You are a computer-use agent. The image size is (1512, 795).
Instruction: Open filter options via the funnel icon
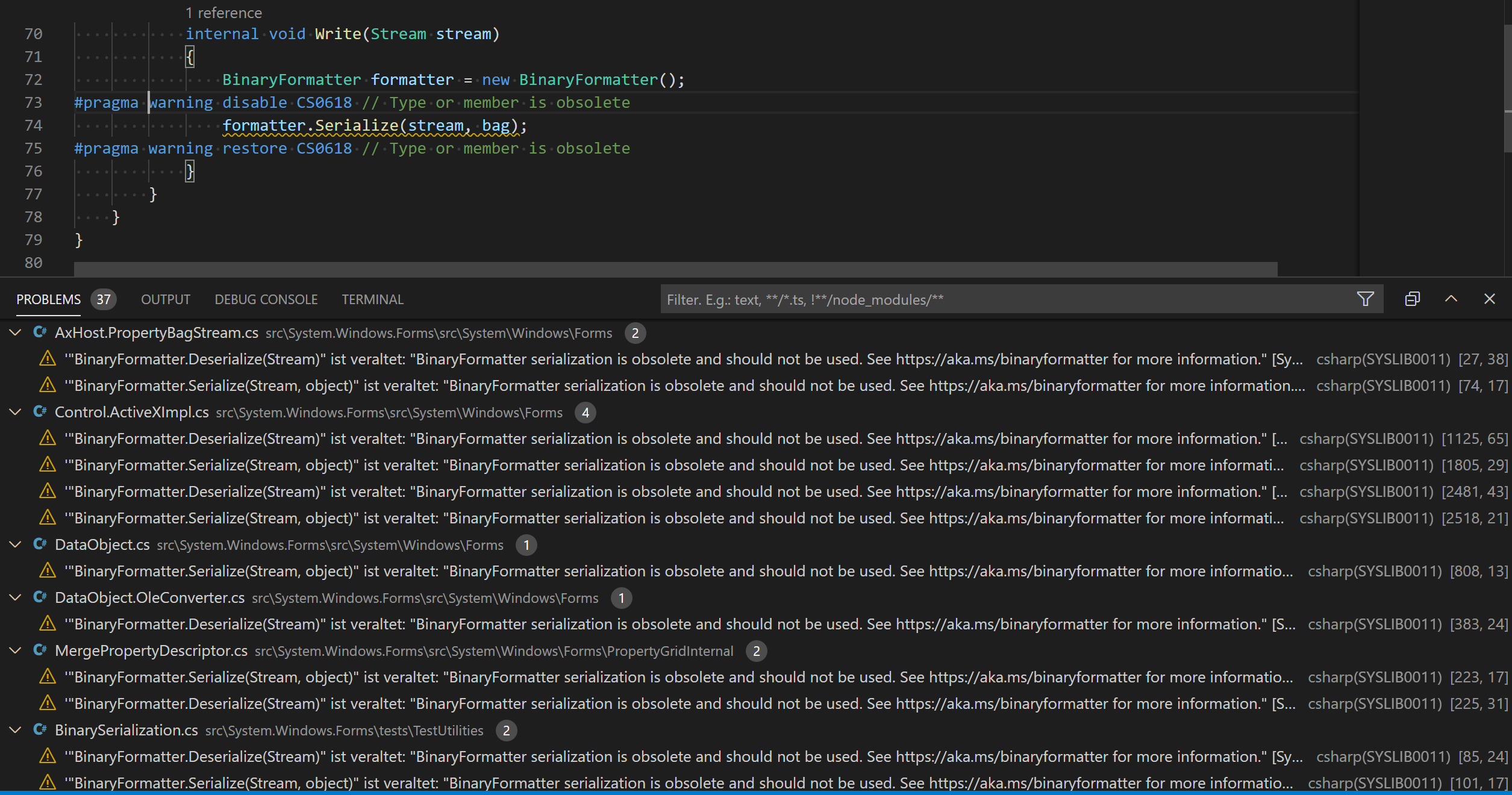(1364, 299)
